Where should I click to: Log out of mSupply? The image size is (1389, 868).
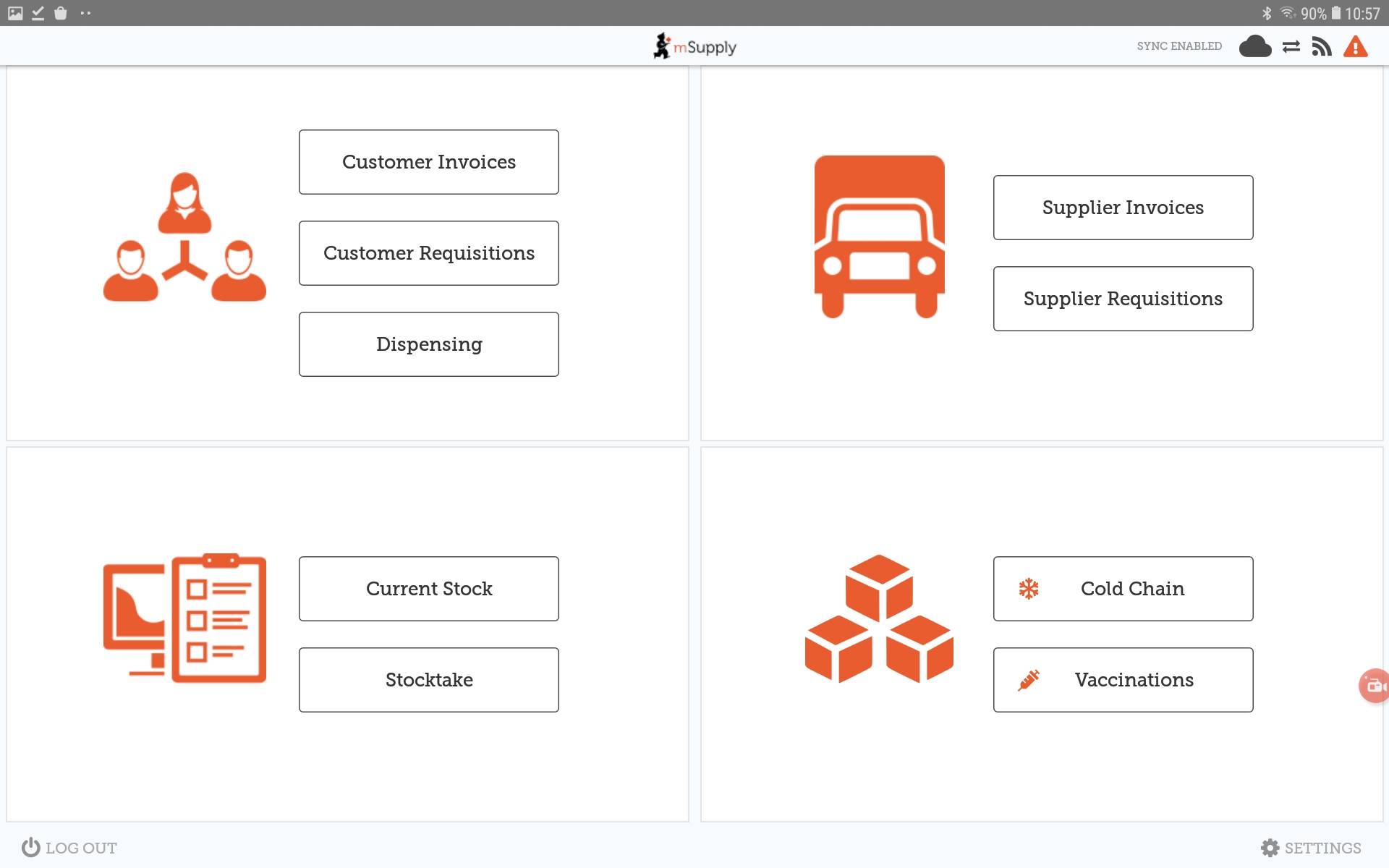point(69,848)
